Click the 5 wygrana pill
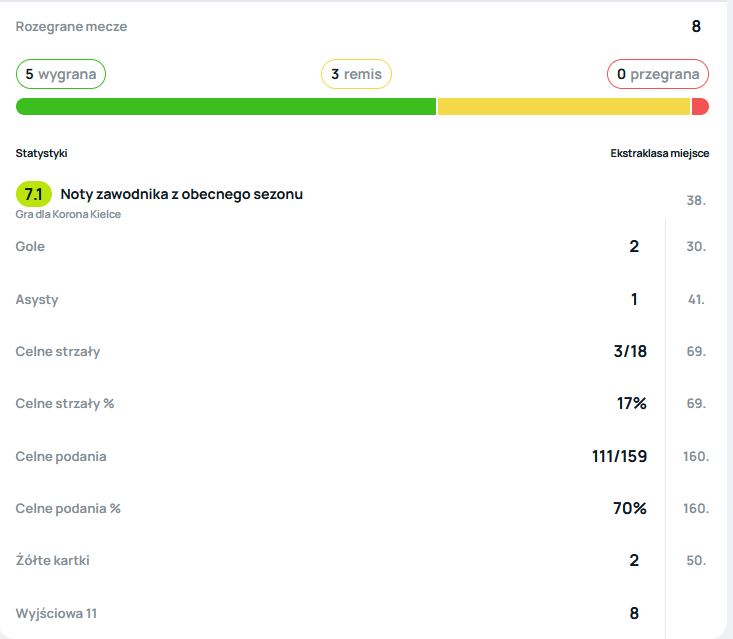The image size is (733, 639). (x=60, y=74)
